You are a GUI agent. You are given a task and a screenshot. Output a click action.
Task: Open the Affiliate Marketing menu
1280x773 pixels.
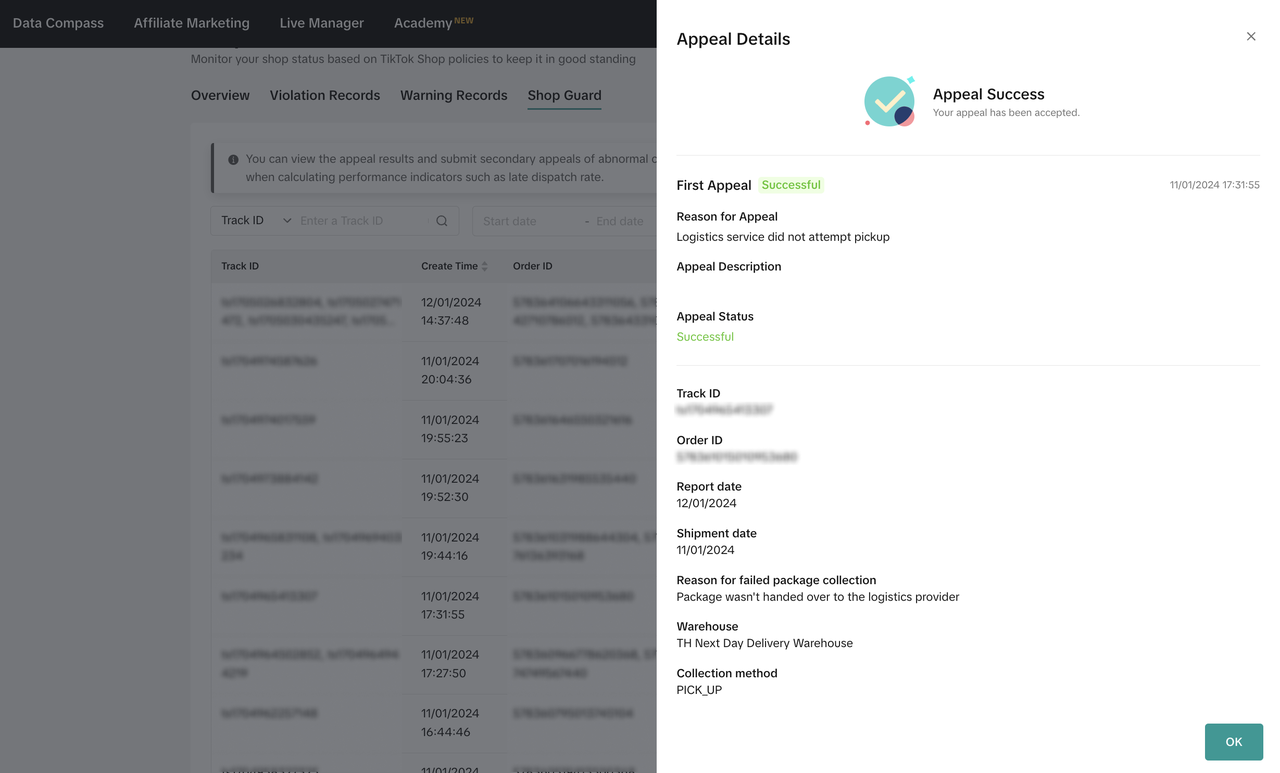click(x=192, y=23)
